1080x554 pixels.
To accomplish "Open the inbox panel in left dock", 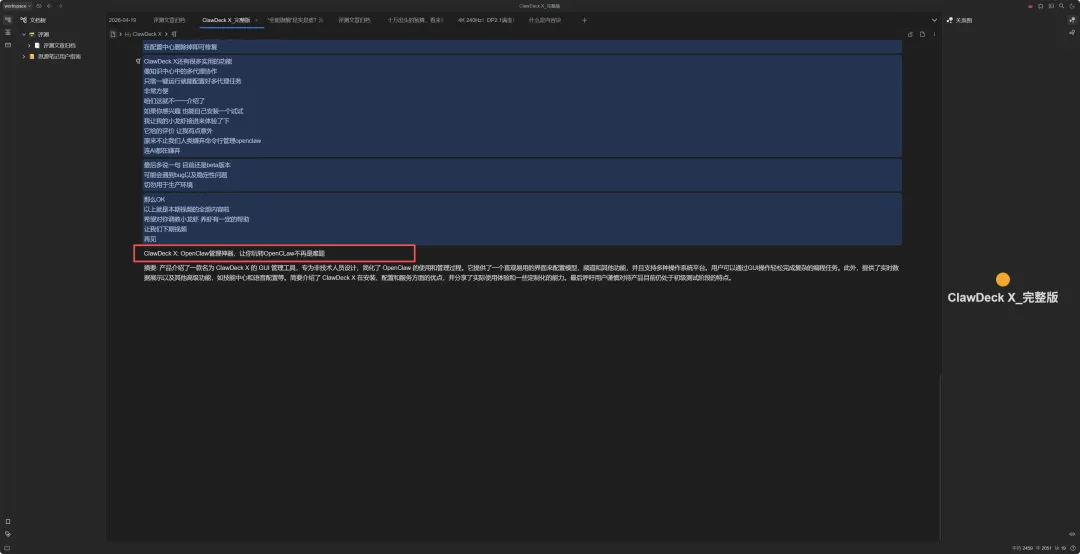I will click(8, 45).
